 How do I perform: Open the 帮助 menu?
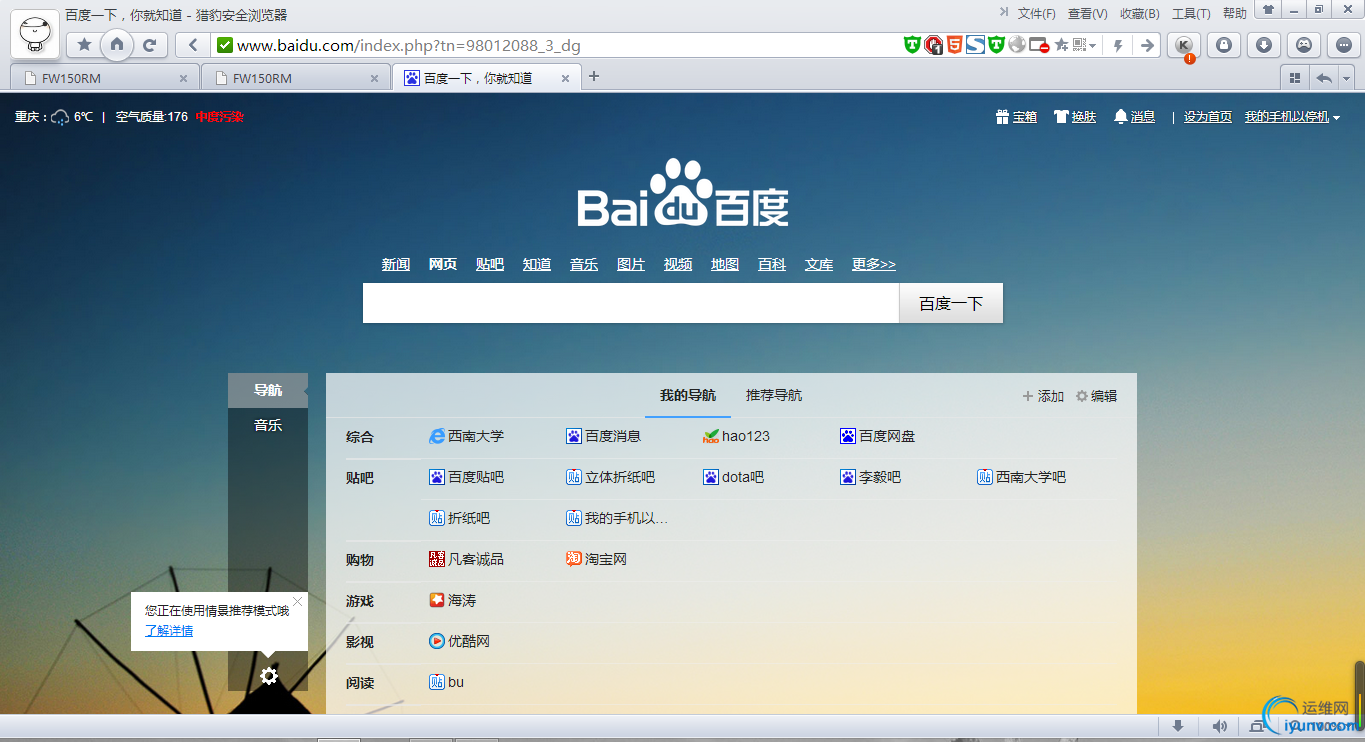click(x=1235, y=13)
